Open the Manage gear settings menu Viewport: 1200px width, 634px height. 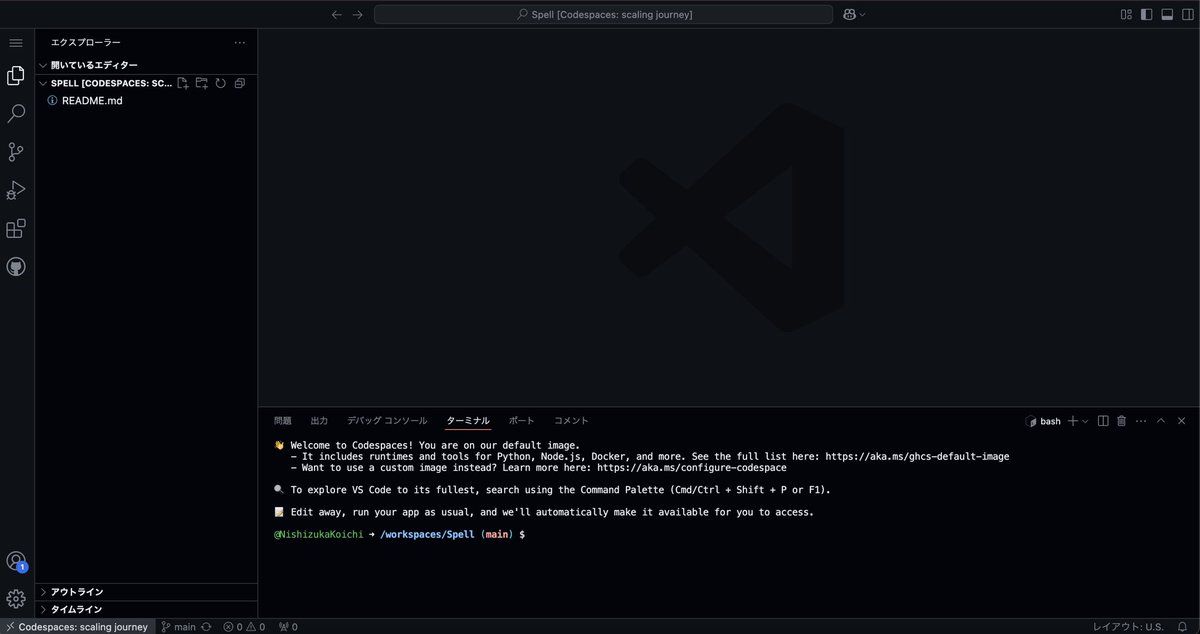point(16,599)
